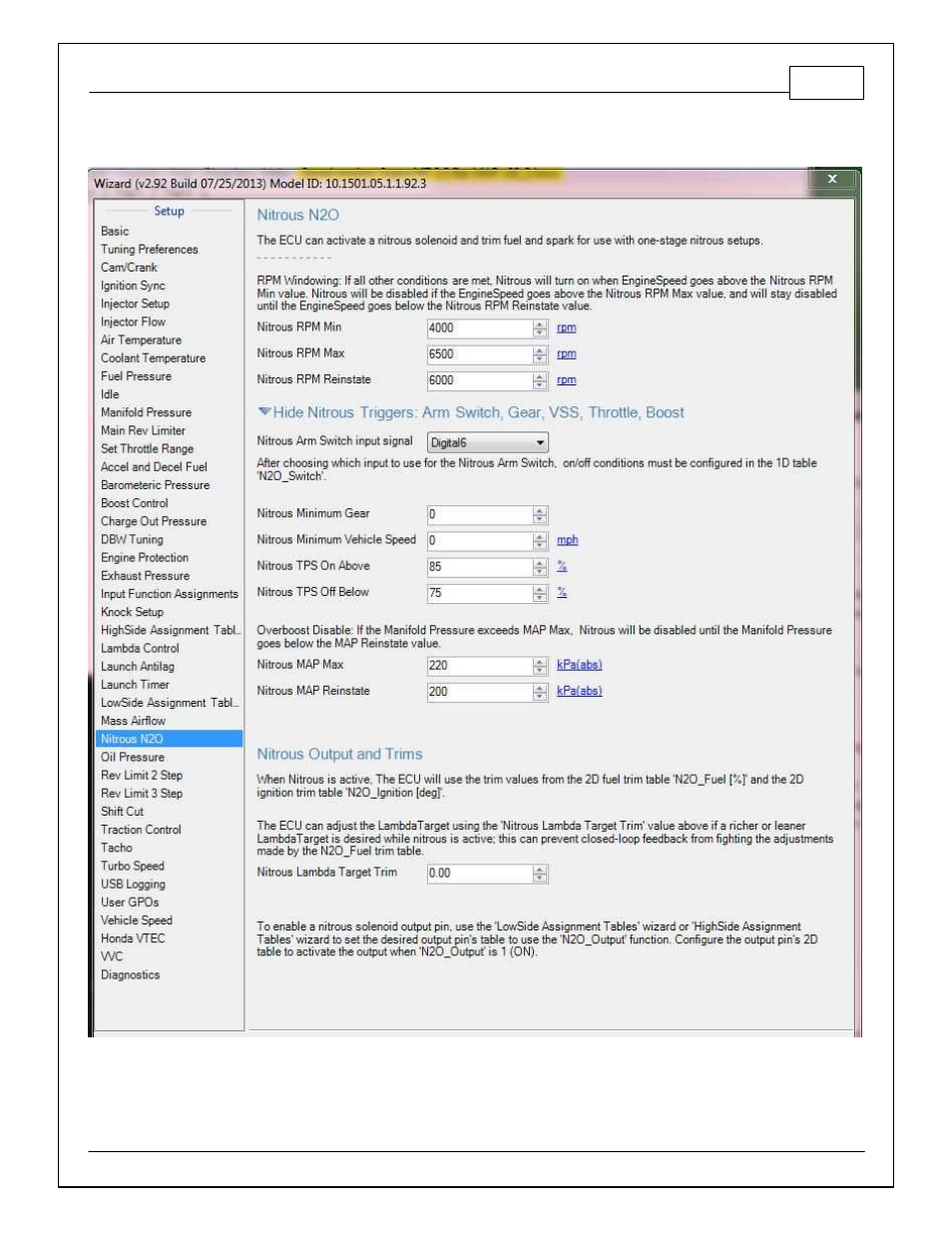952x1233 pixels.
Task: Open the Injector Setup page
Action: [x=135, y=304]
